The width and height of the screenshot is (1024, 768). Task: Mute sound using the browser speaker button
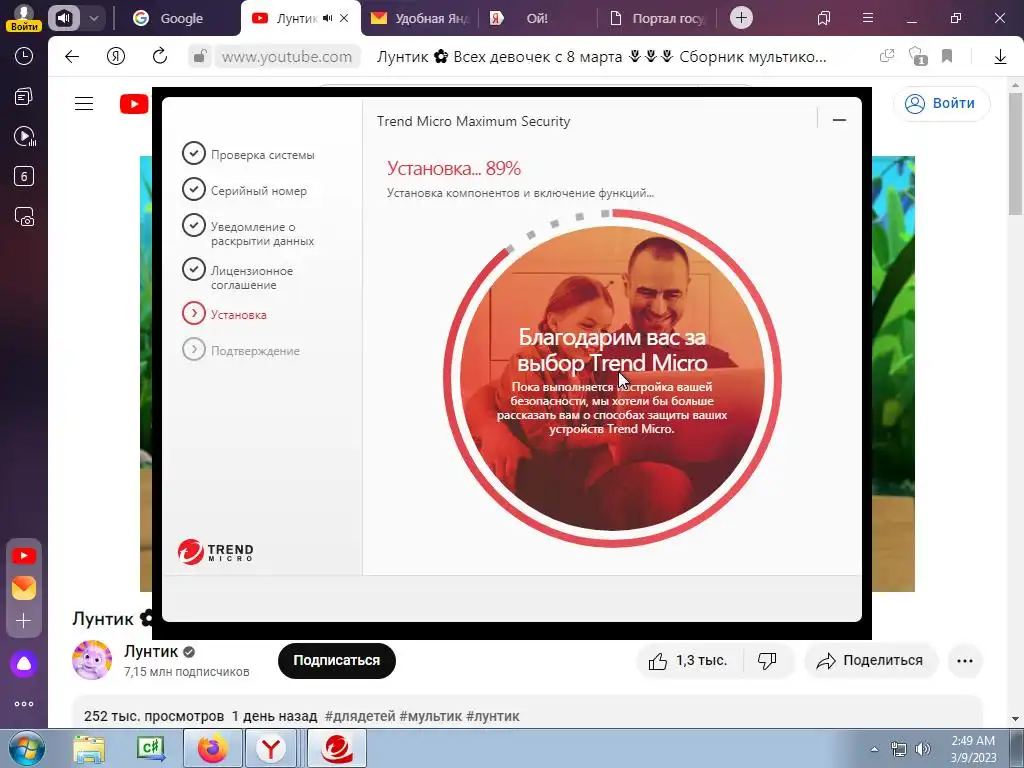[x=63, y=18]
